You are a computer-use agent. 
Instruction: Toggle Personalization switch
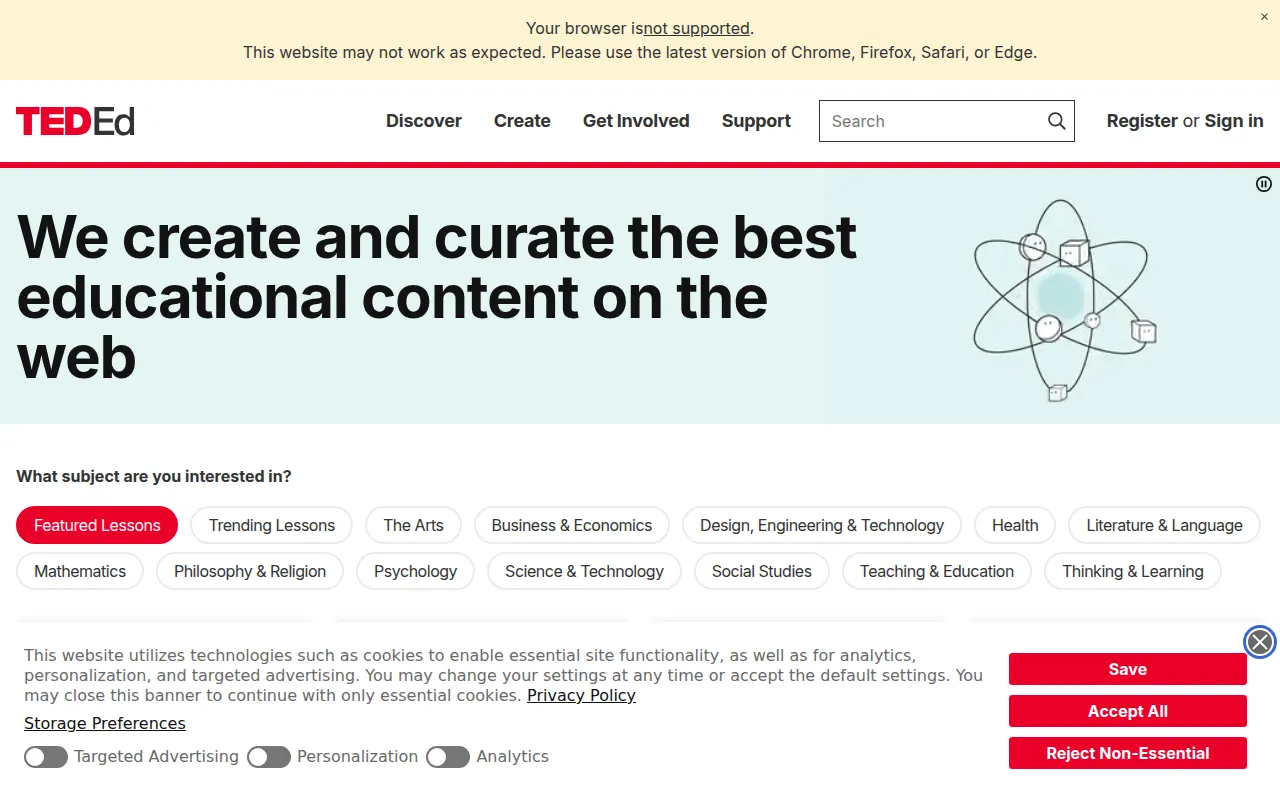(x=269, y=757)
